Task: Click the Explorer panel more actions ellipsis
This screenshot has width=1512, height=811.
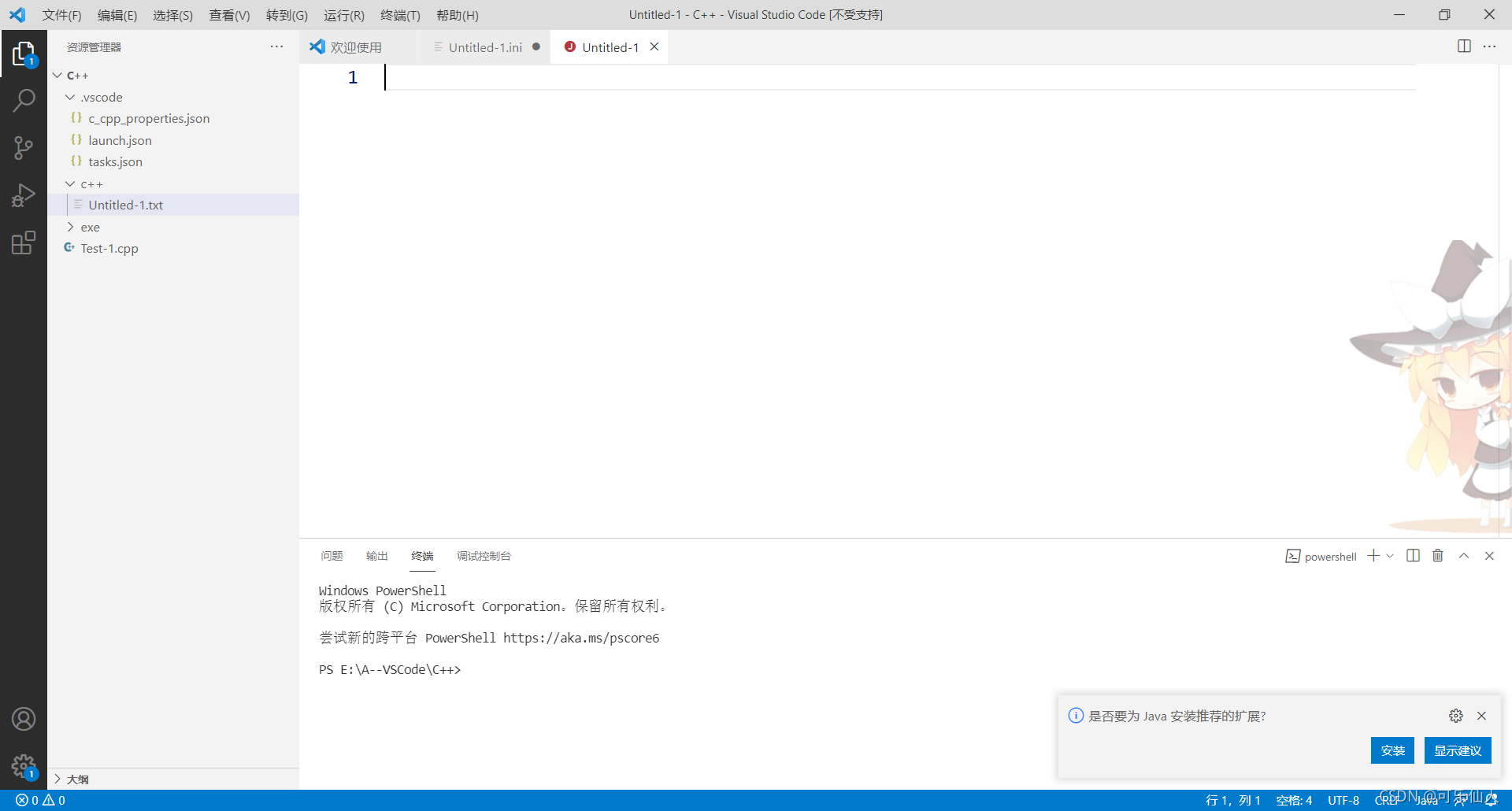Action: 276,47
